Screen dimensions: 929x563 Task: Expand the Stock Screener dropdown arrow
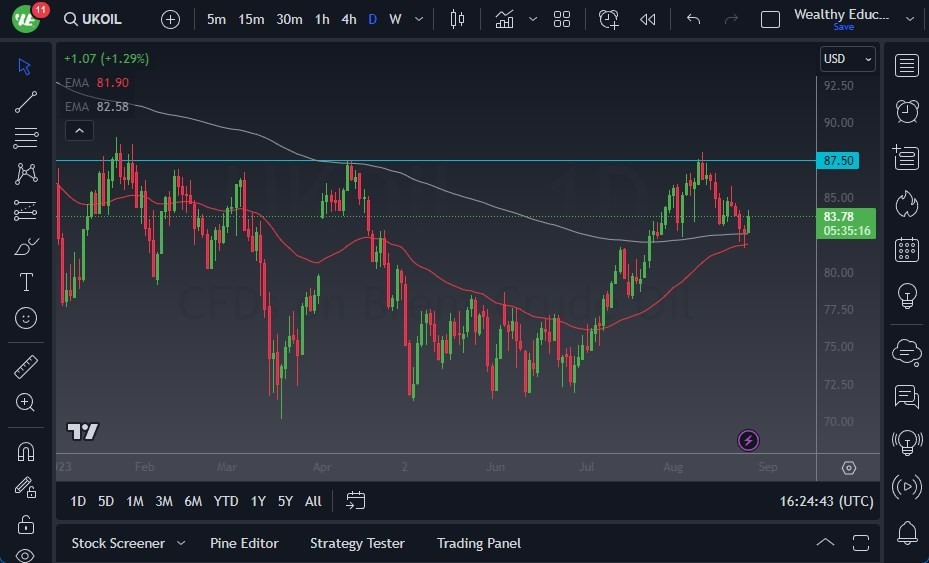pos(181,543)
